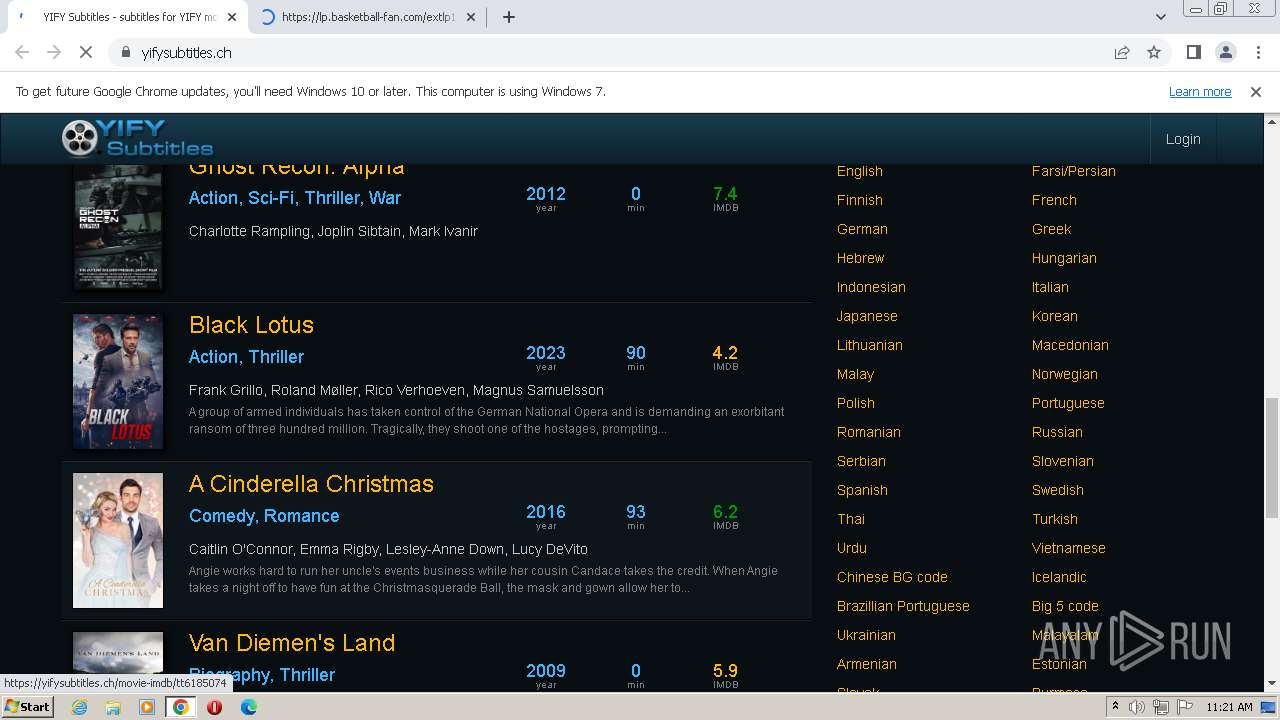Image resolution: width=1280 pixels, height=720 pixels.
Task: Open the Chrome profile avatar
Action: (1225, 52)
